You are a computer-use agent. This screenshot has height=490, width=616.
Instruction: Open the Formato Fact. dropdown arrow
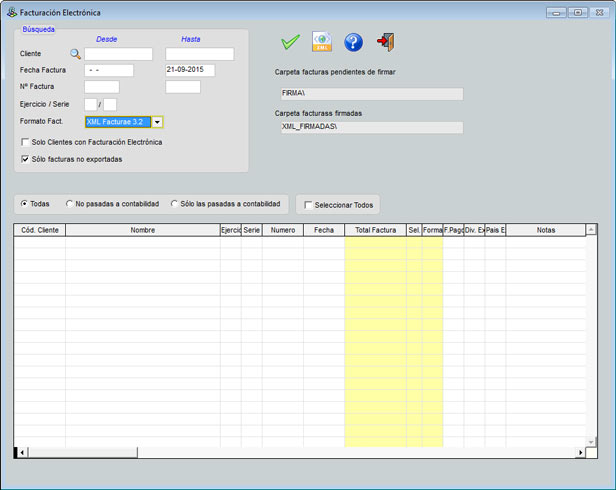click(x=157, y=122)
